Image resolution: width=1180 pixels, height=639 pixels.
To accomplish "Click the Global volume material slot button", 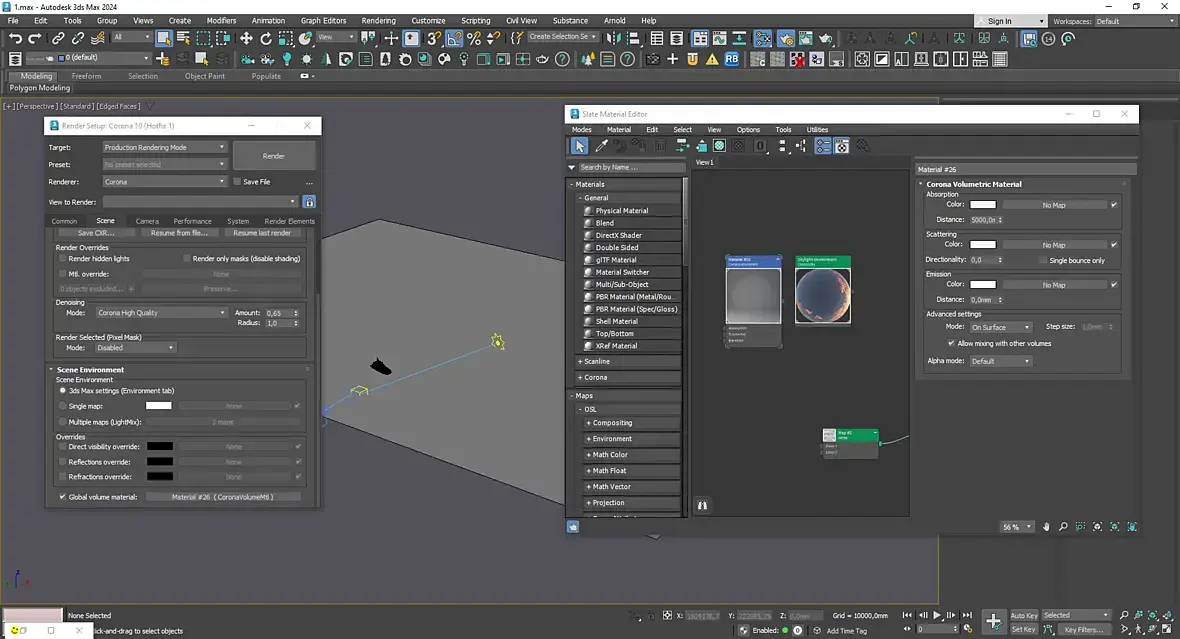I will (222, 496).
